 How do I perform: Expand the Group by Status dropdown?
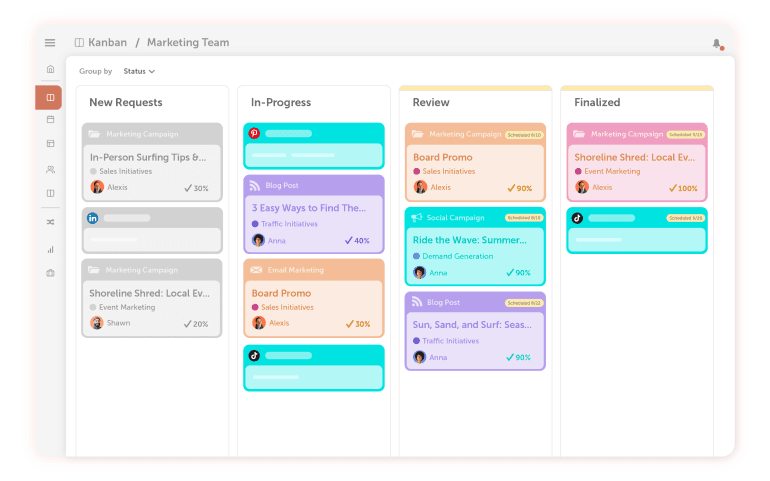139,72
